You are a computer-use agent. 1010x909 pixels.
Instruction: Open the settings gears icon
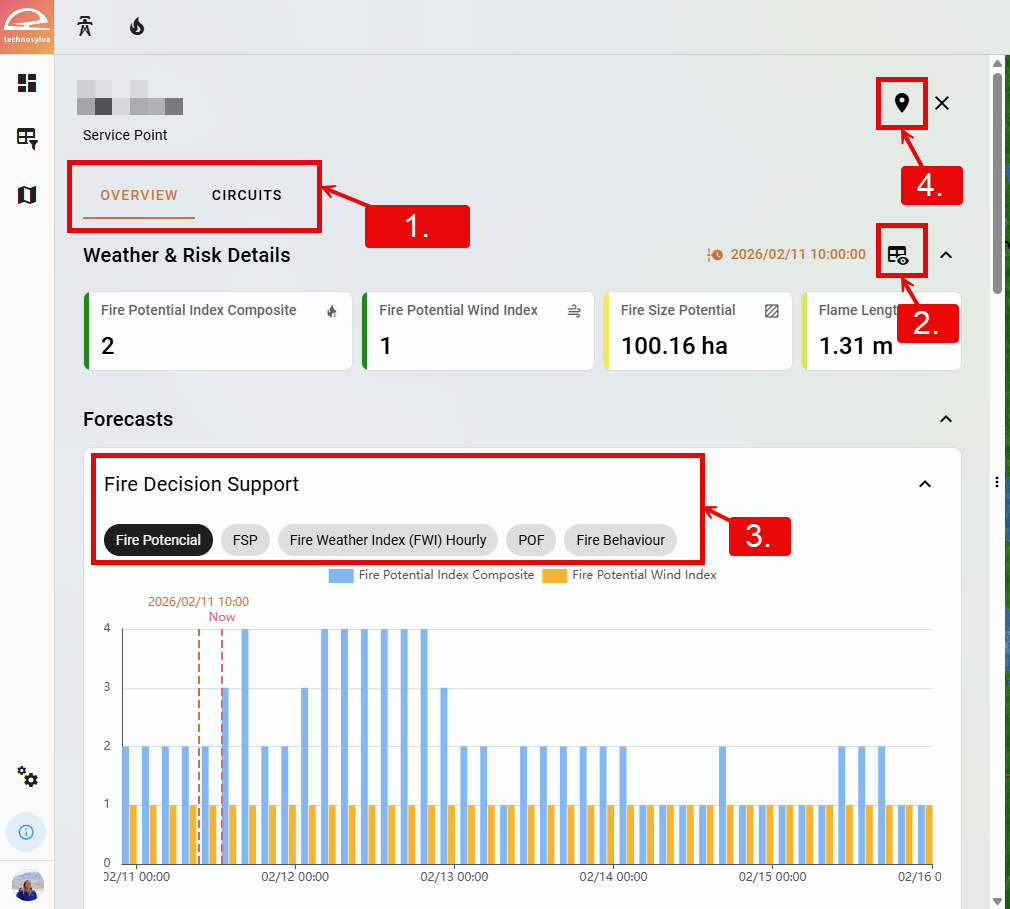(27, 777)
